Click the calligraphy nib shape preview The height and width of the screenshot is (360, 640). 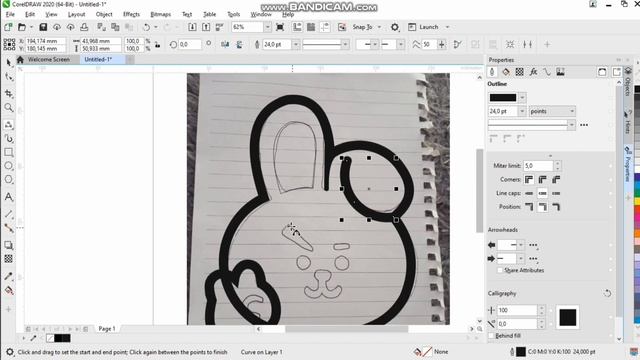pyautogui.click(x=567, y=317)
